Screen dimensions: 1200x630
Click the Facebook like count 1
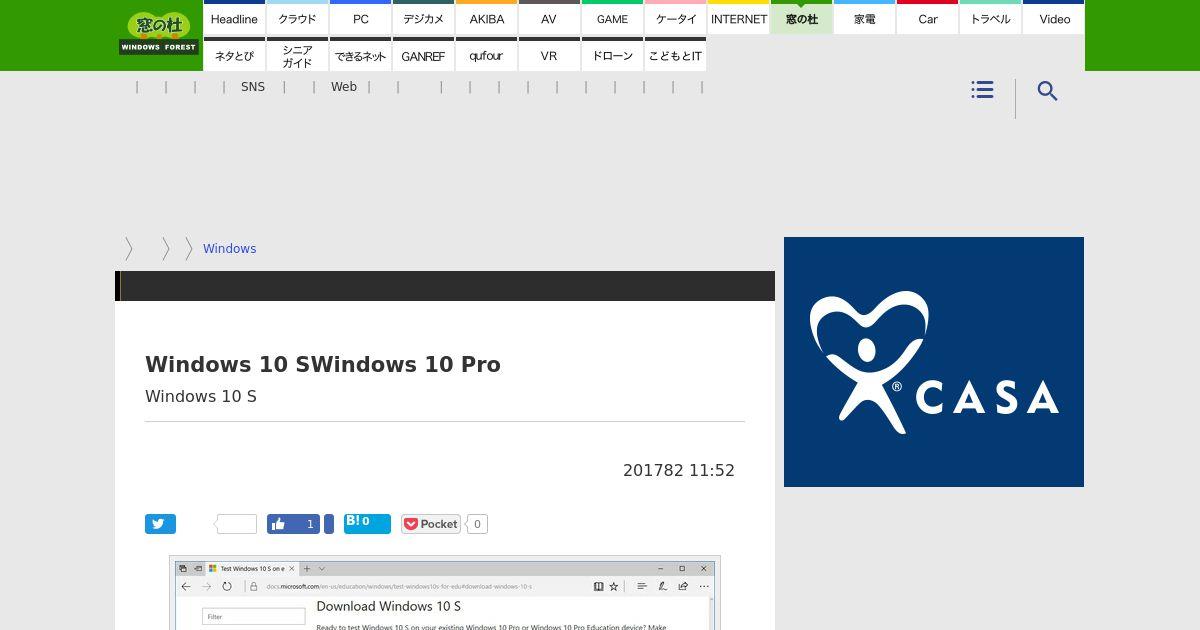click(310, 524)
